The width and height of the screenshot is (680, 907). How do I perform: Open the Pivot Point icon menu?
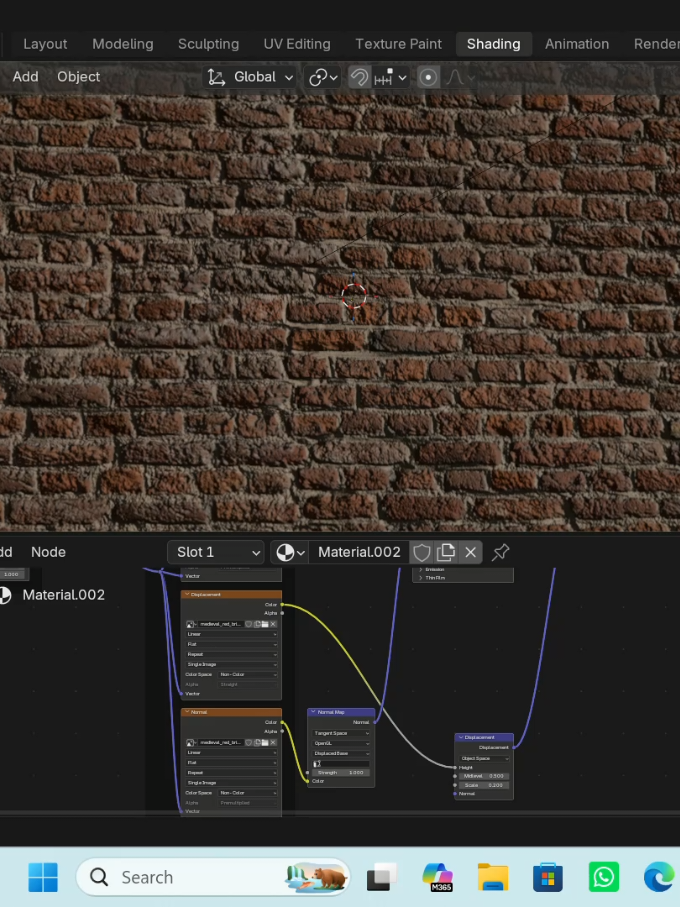[x=323, y=77]
